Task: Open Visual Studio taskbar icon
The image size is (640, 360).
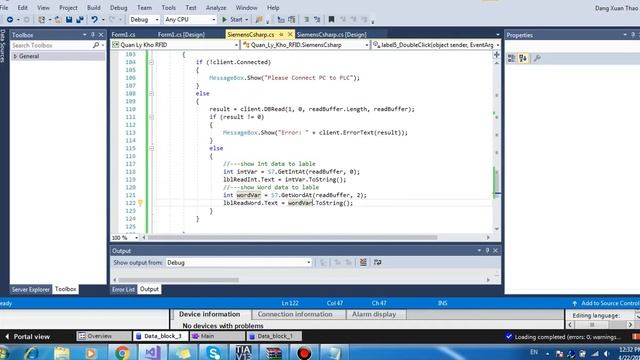Action: click(152, 353)
